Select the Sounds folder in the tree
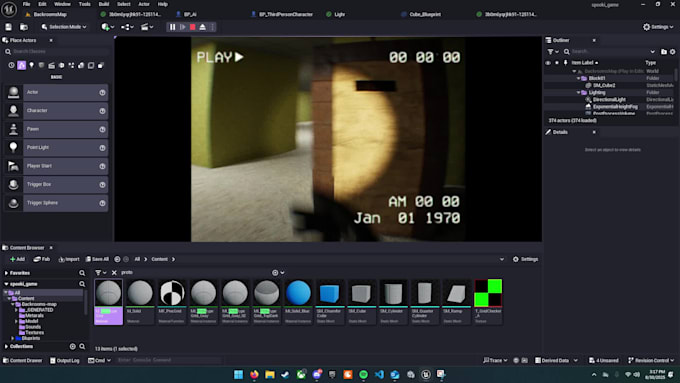This screenshot has height=383, width=680. coord(33,327)
